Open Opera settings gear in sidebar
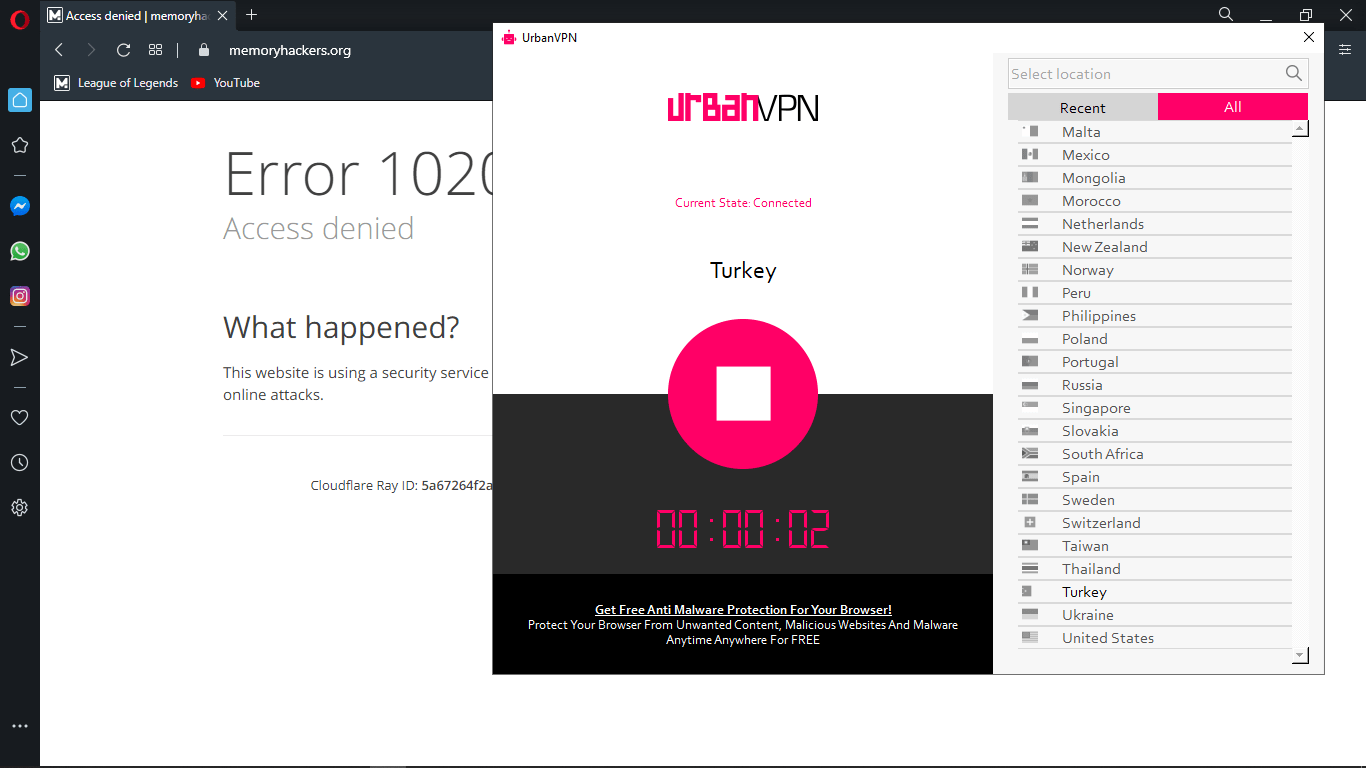This screenshot has width=1366, height=768. pyautogui.click(x=19, y=508)
